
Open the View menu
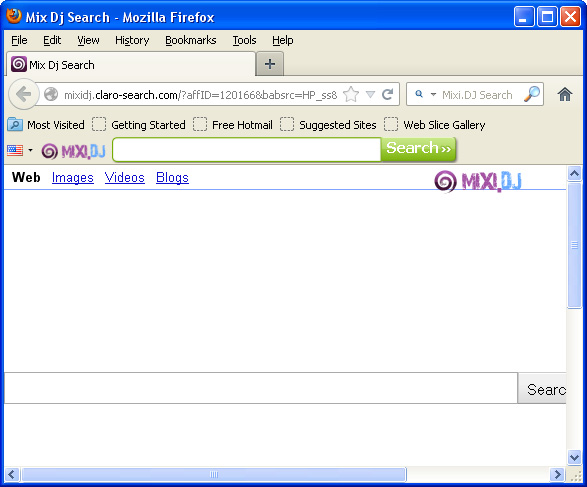click(x=88, y=40)
